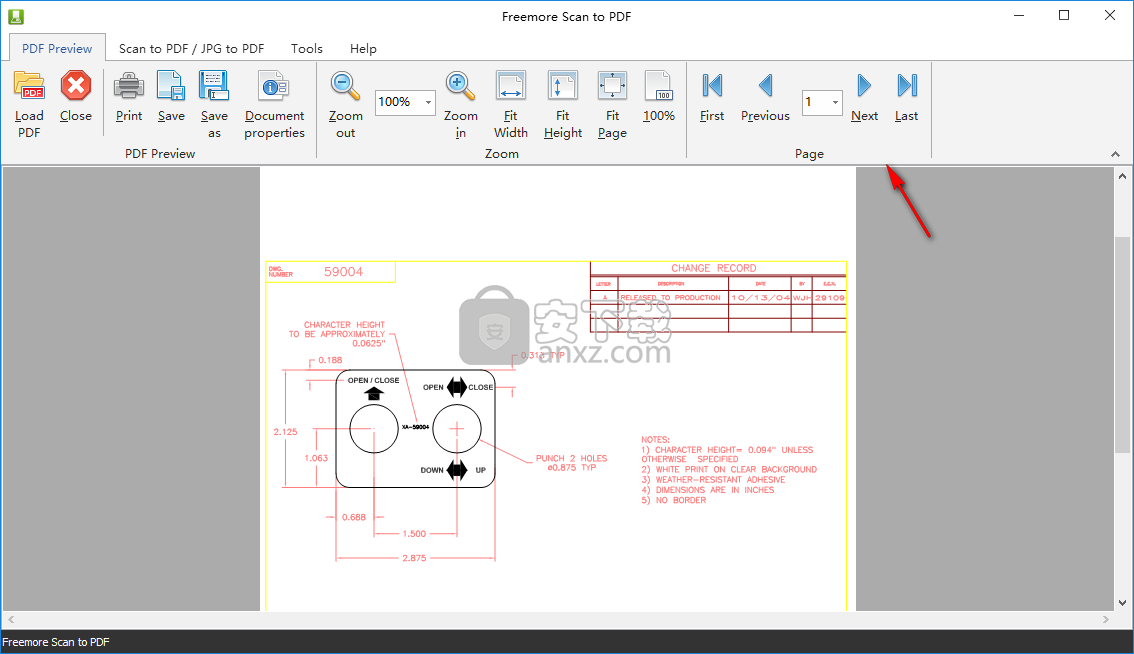Minimize the Freemore window

click(1019, 16)
